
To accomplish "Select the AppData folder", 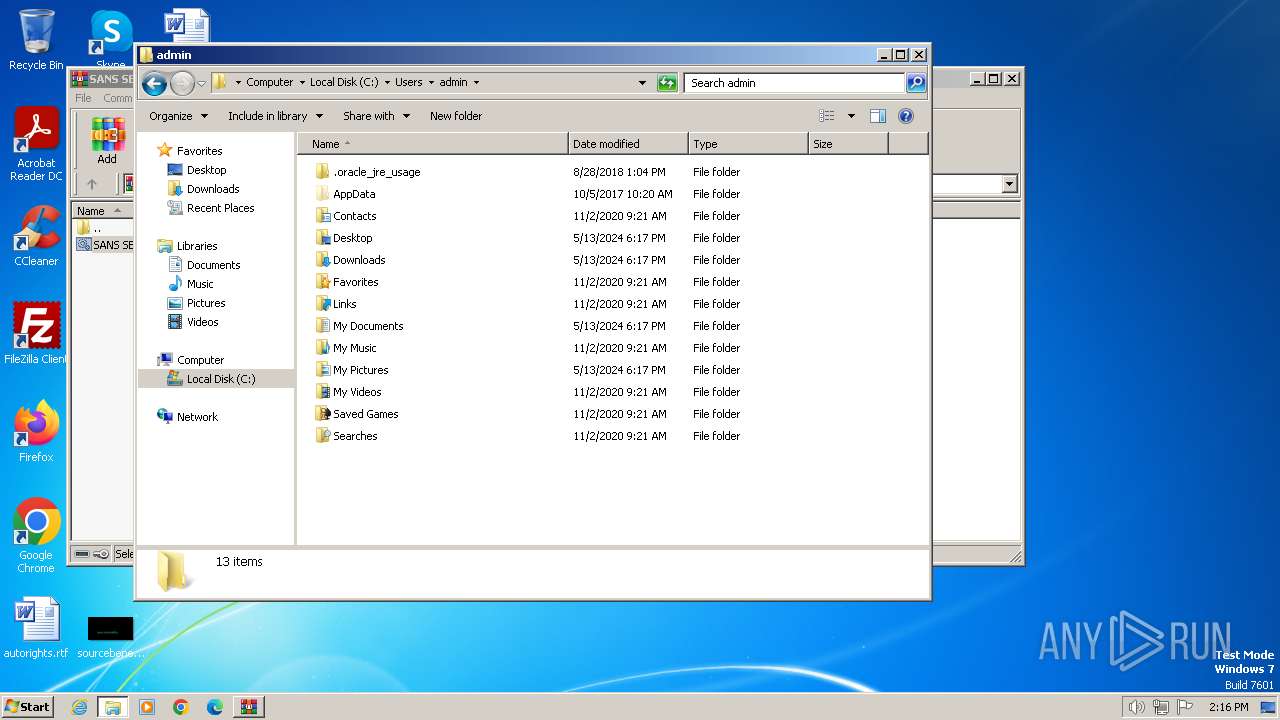I will tap(354, 194).
